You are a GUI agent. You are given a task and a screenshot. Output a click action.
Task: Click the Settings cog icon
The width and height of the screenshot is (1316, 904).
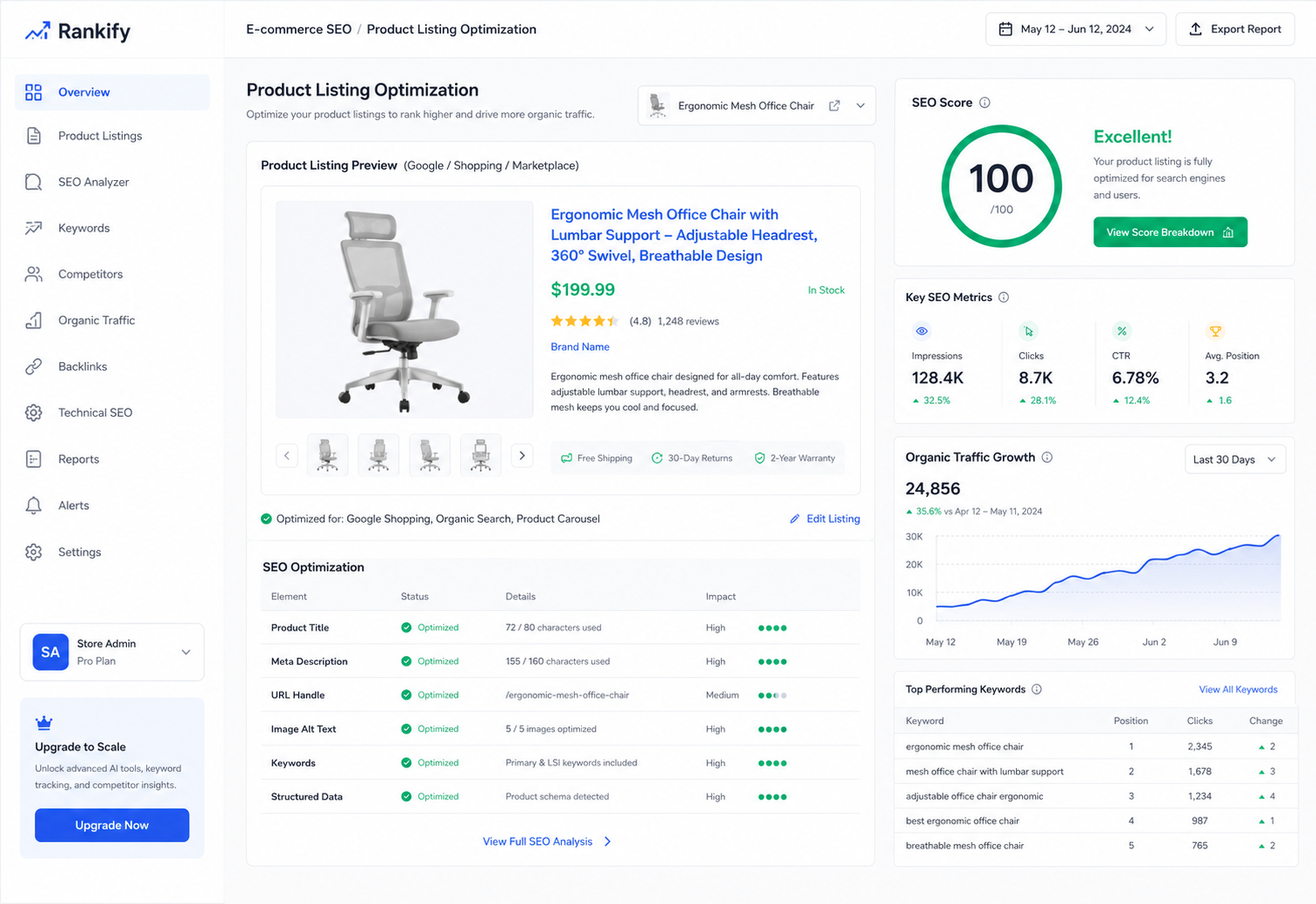point(33,552)
